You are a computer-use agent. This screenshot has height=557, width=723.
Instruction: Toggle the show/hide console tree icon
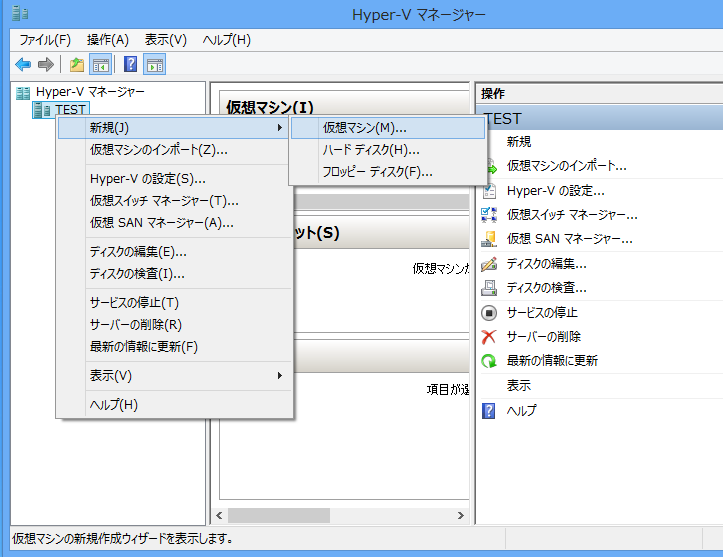tap(101, 65)
